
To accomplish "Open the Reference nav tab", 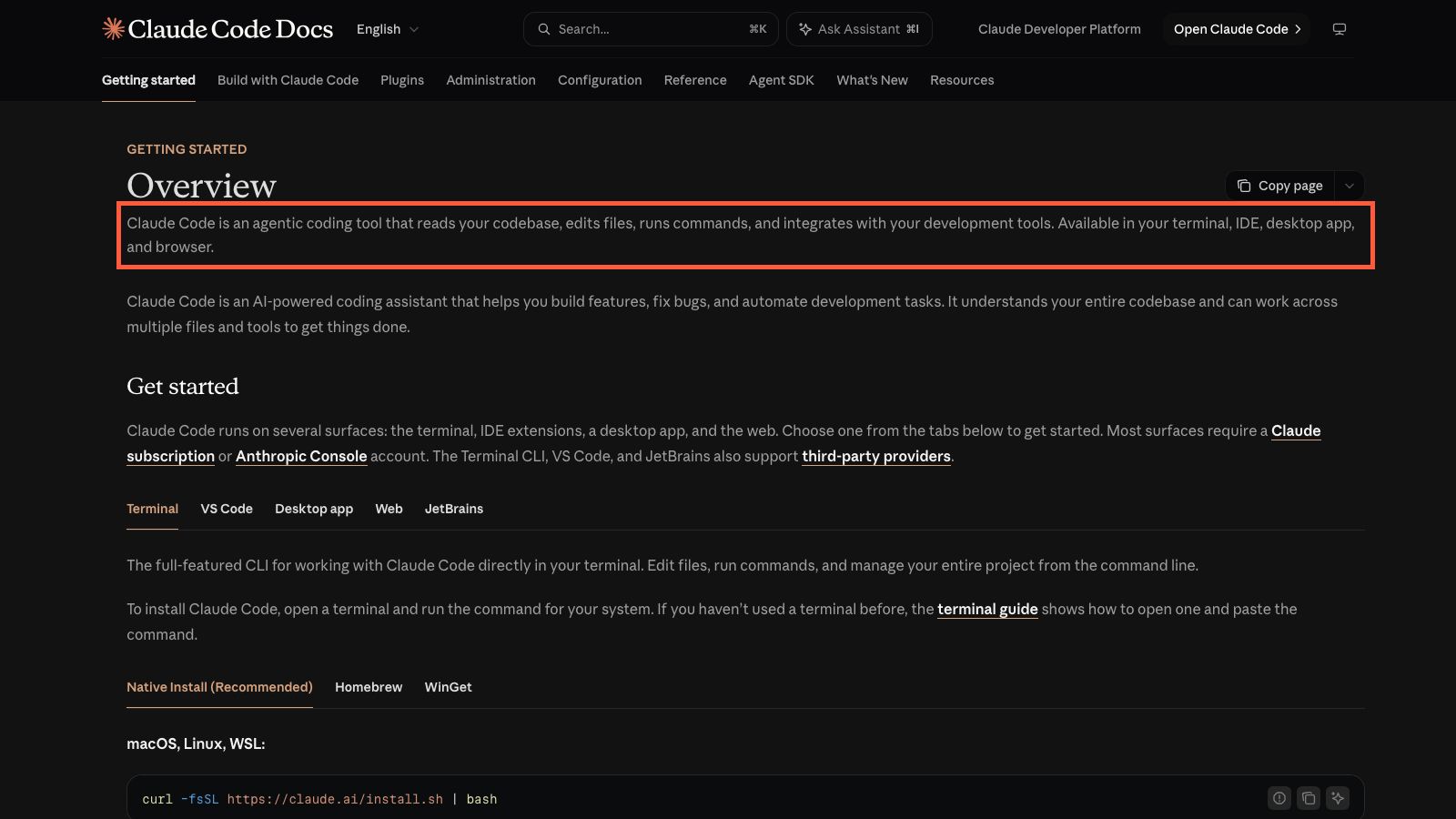I will point(695,80).
